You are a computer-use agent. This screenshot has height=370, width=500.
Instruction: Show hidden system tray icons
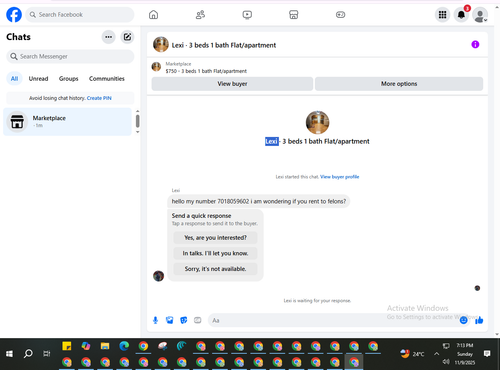tap(436, 354)
